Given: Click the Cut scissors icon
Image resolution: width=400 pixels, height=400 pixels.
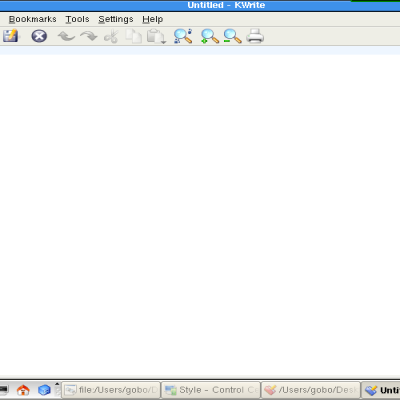Looking at the screenshot, I should (x=111, y=36).
